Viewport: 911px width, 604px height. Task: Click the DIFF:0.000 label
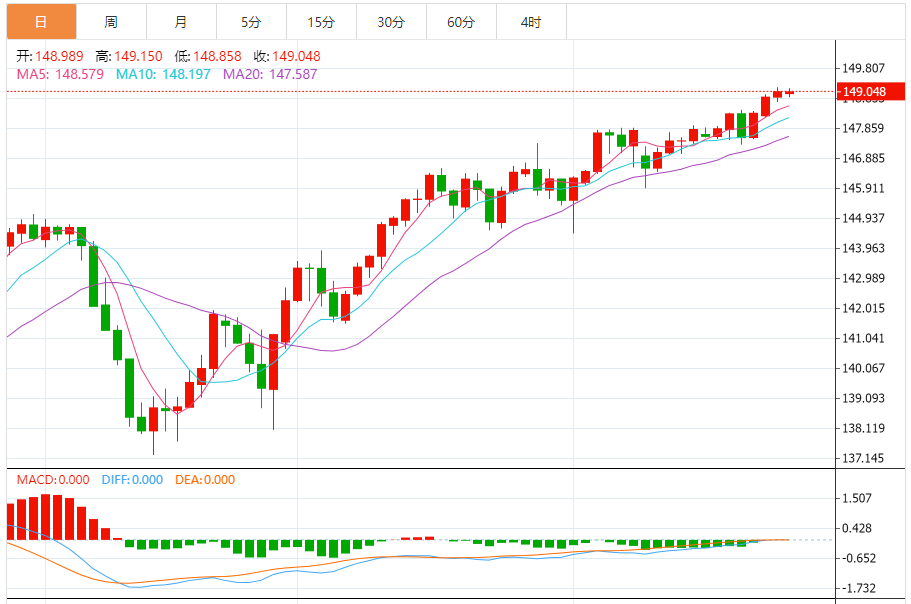pos(132,480)
